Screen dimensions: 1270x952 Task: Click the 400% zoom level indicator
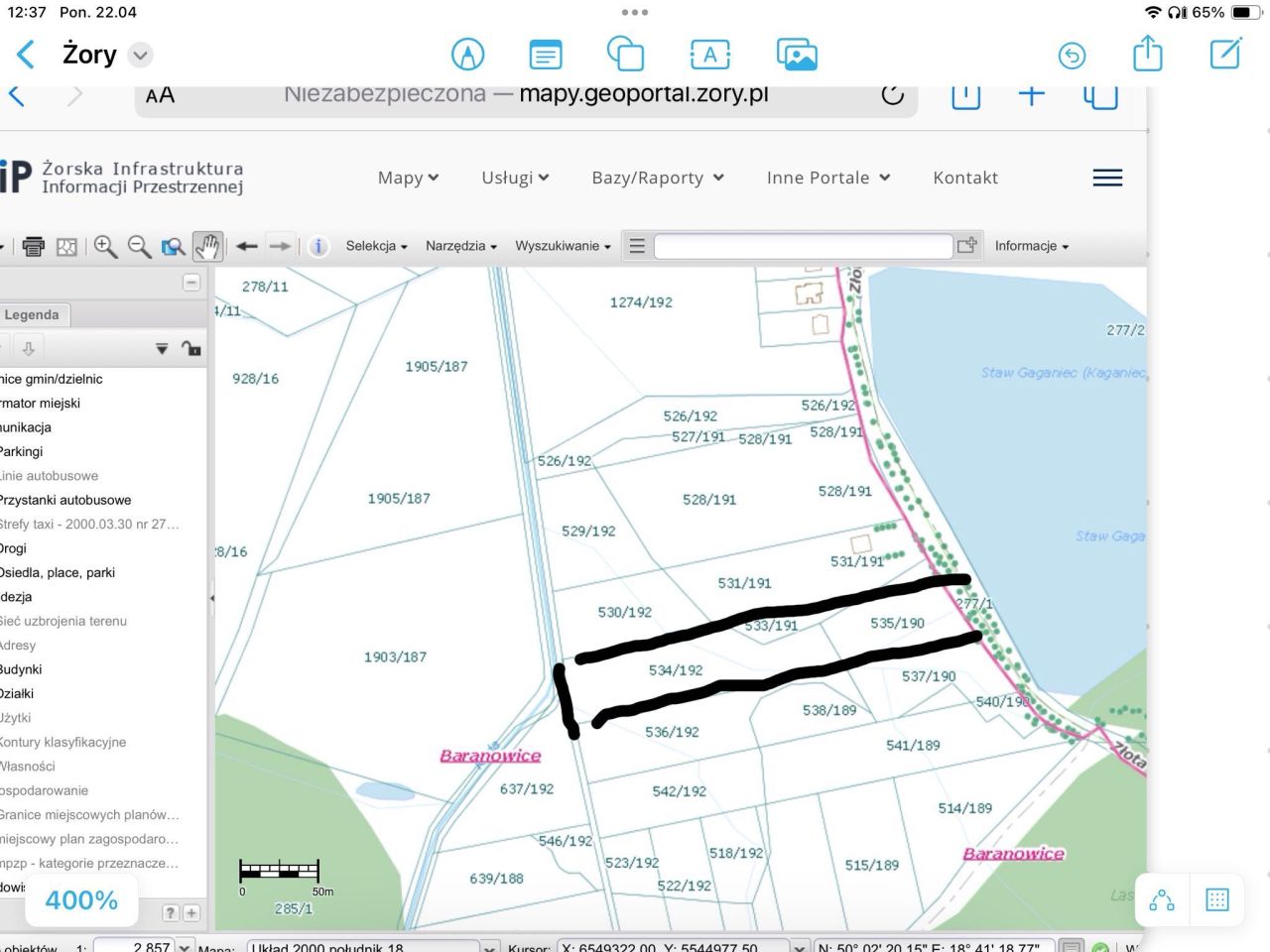81,900
